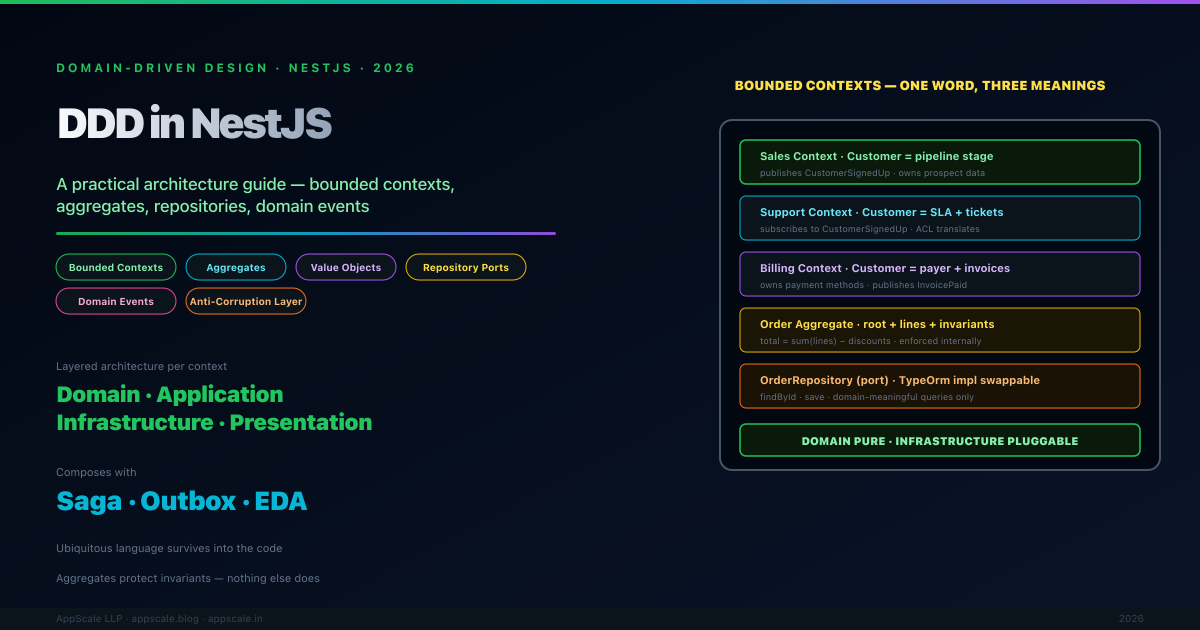The width and height of the screenshot is (1200, 630).
Task: Click the Aggregates protect invariants line
Action: pos(187,578)
